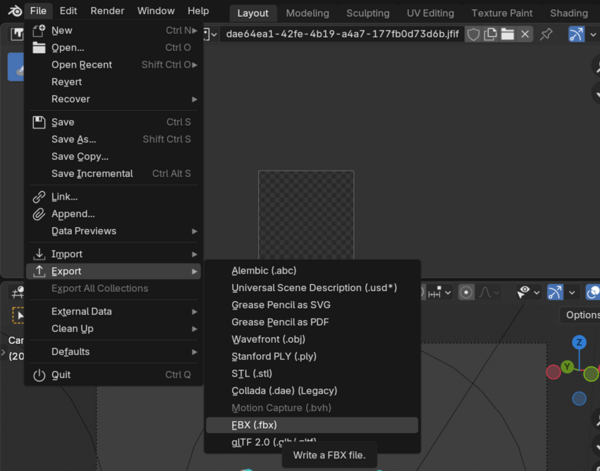The image size is (600, 471).
Task: Click Save As... menu entry
Action: [114, 139]
